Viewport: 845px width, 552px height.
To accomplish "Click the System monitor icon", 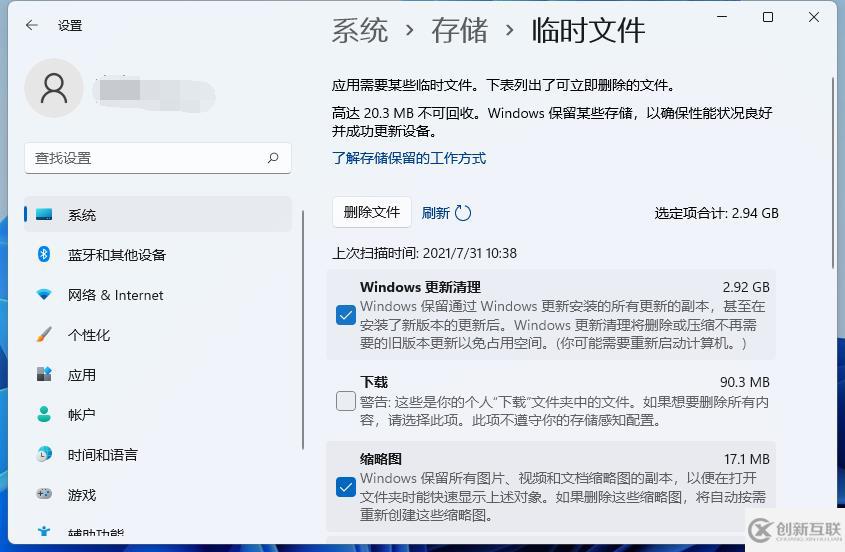I will coord(44,215).
